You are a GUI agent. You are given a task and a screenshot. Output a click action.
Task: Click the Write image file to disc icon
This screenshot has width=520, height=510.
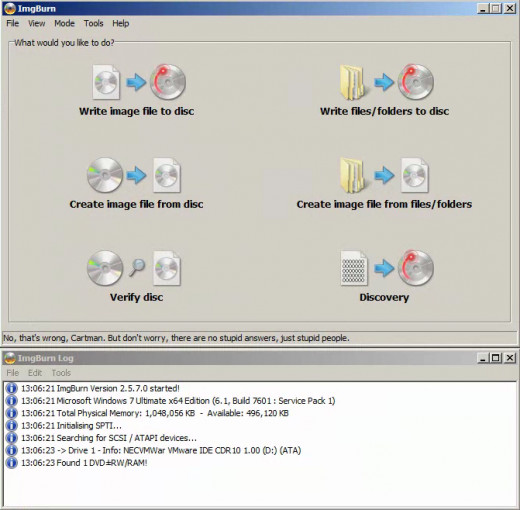139,82
